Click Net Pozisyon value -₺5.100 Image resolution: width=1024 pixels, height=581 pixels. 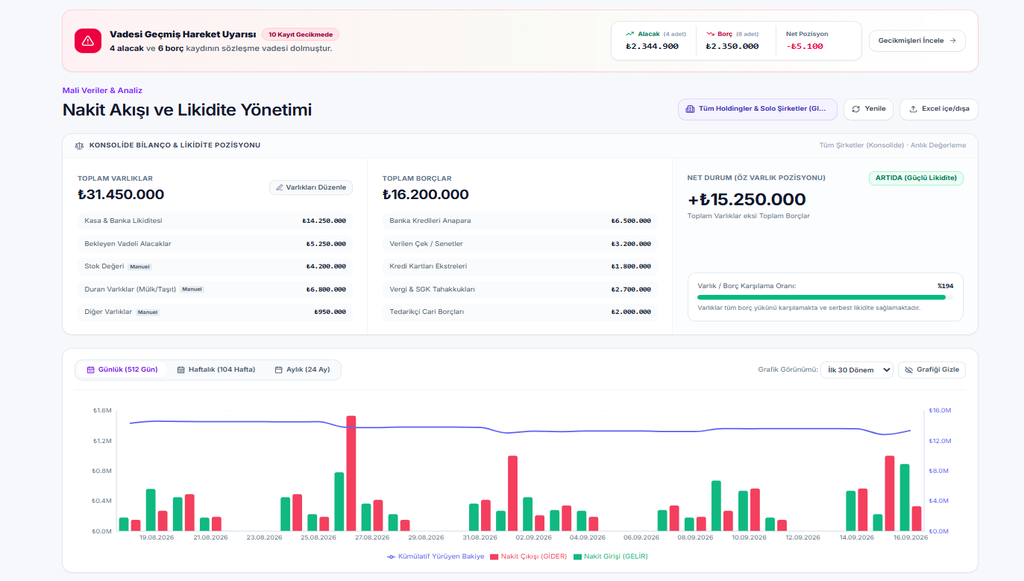click(x=805, y=46)
